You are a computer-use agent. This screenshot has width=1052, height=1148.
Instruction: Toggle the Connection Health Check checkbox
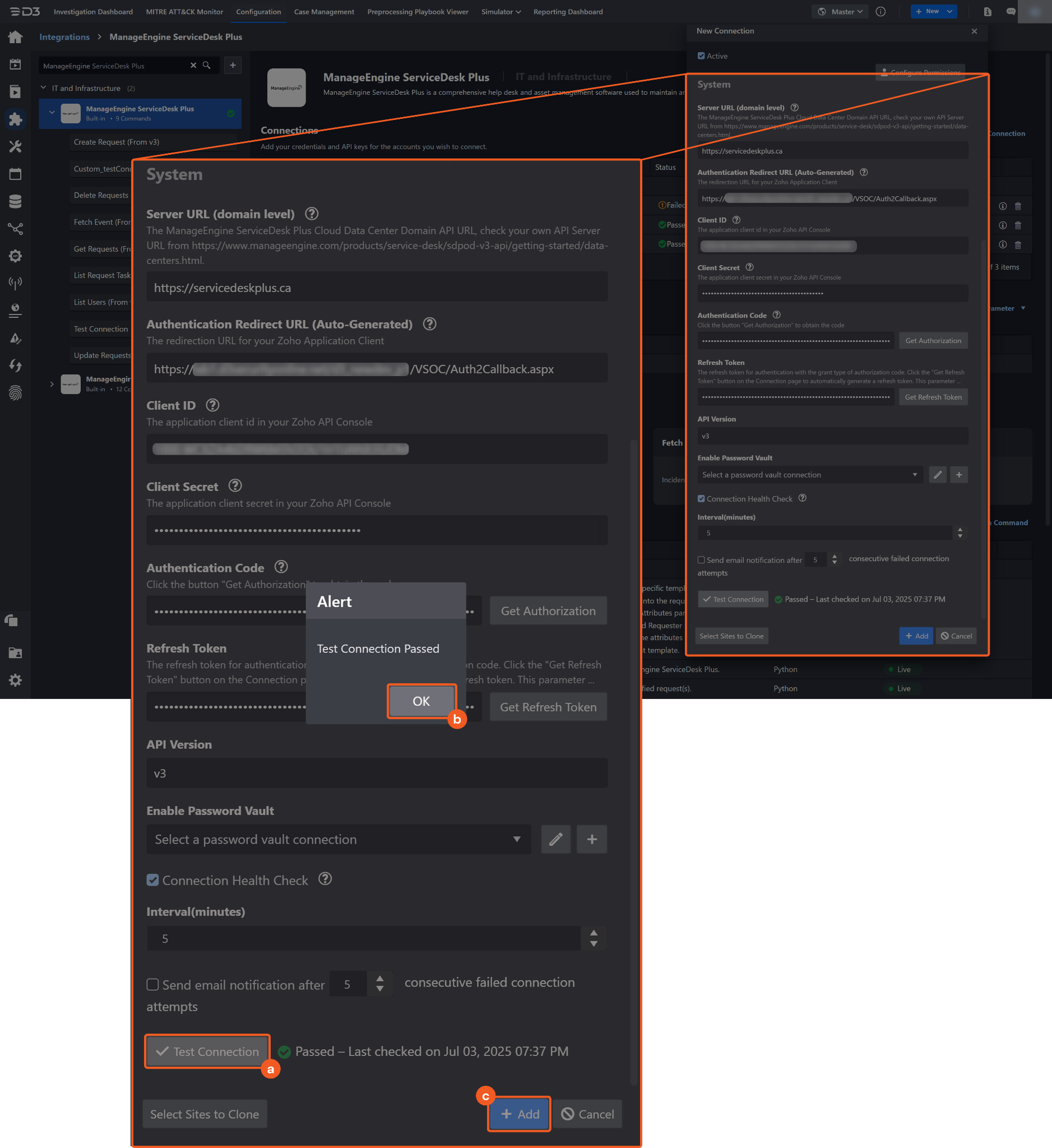tap(152, 880)
